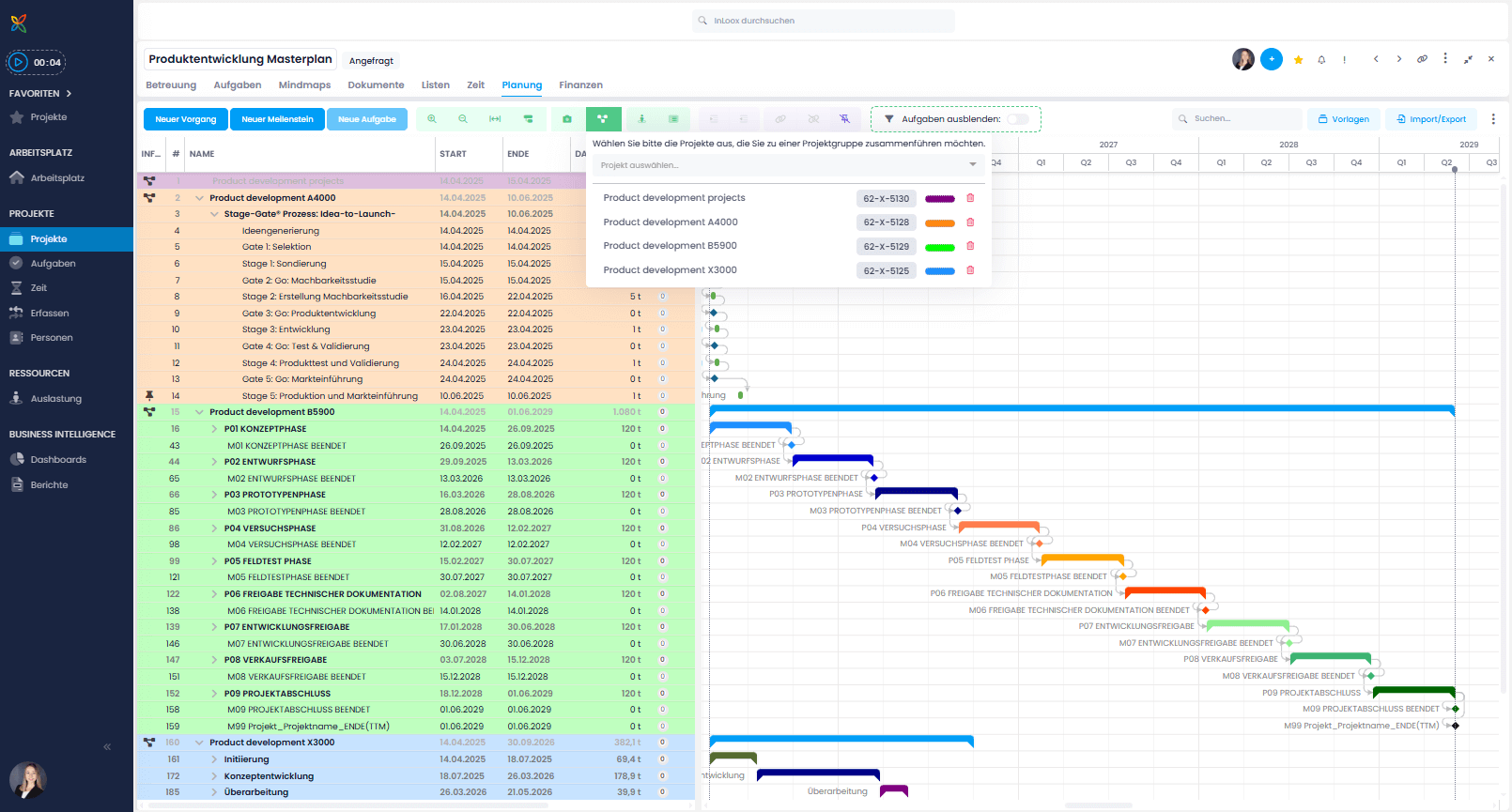Click the fit-to-width timeline icon
This screenshot has width=1512, height=812.
(x=495, y=119)
